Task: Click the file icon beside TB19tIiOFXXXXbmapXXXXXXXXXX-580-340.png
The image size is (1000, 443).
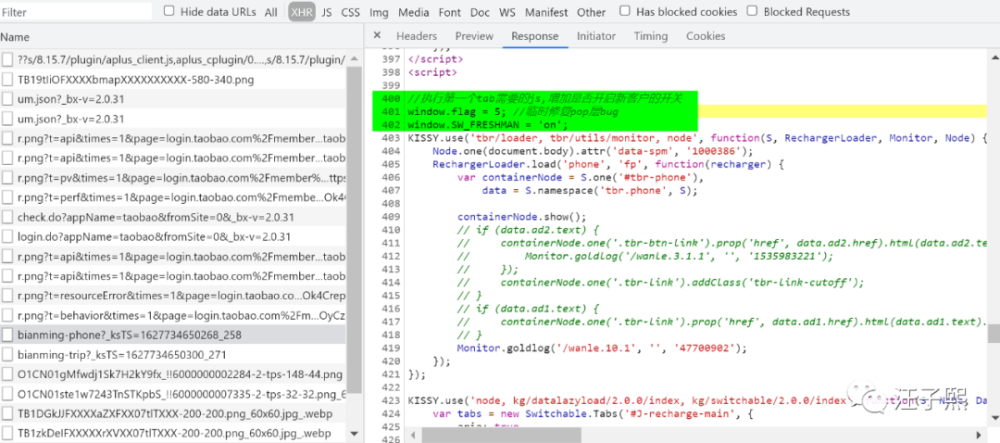Action: pyautogui.click(x=7, y=80)
